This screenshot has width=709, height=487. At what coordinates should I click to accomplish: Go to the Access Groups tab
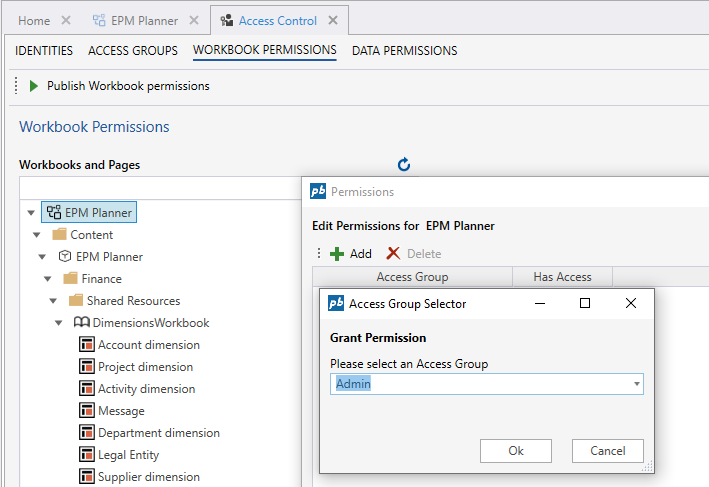(133, 51)
